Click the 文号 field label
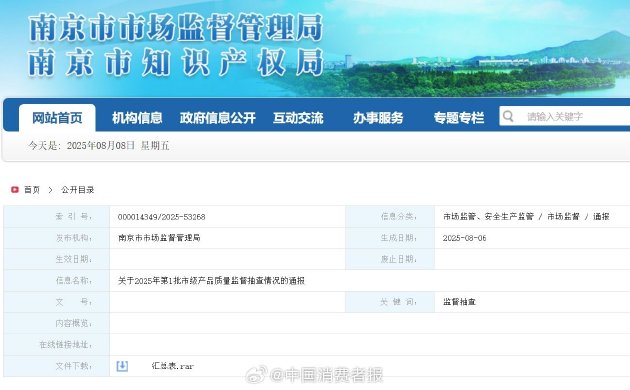 [73, 302]
